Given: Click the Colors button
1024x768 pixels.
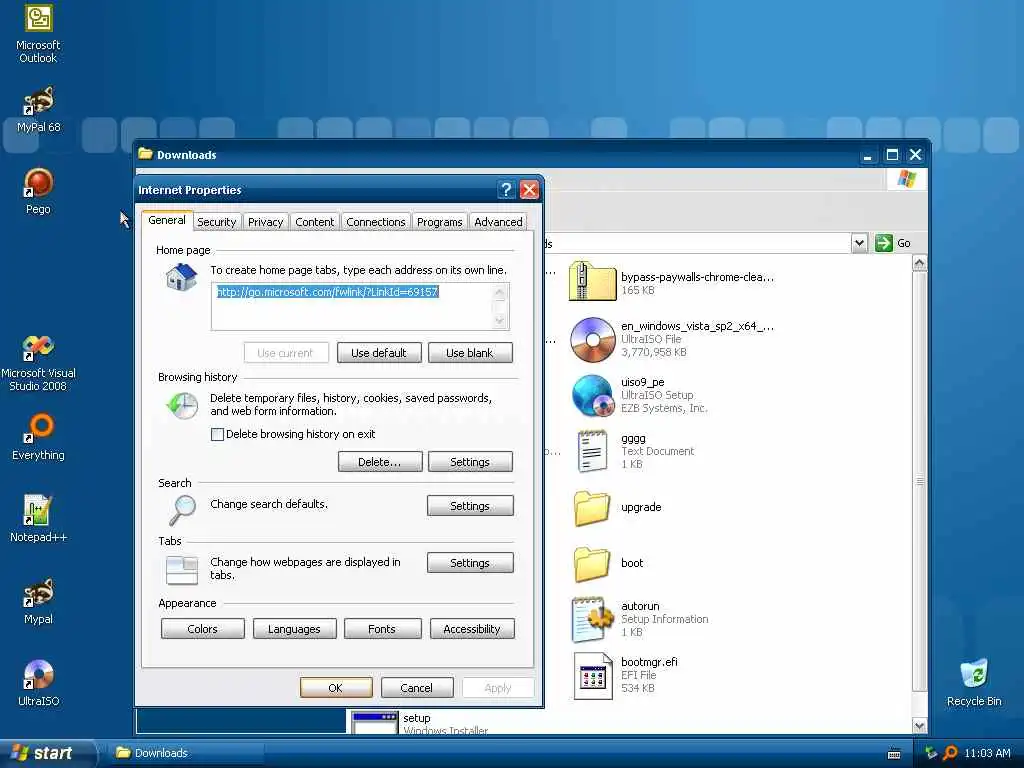Looking at the screenshot, I should click(202, 629).
